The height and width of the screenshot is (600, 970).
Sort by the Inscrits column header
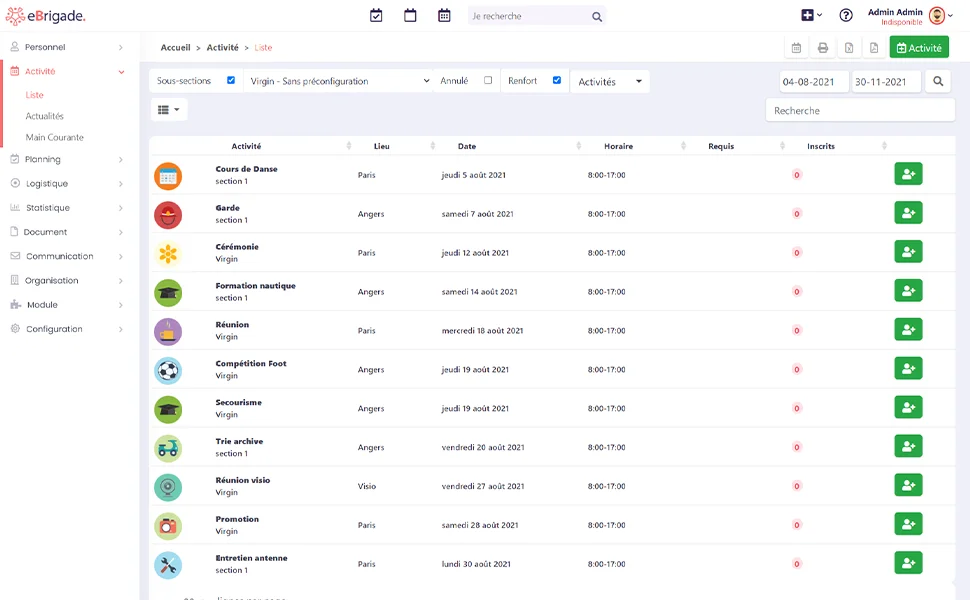tap(821, 146)
